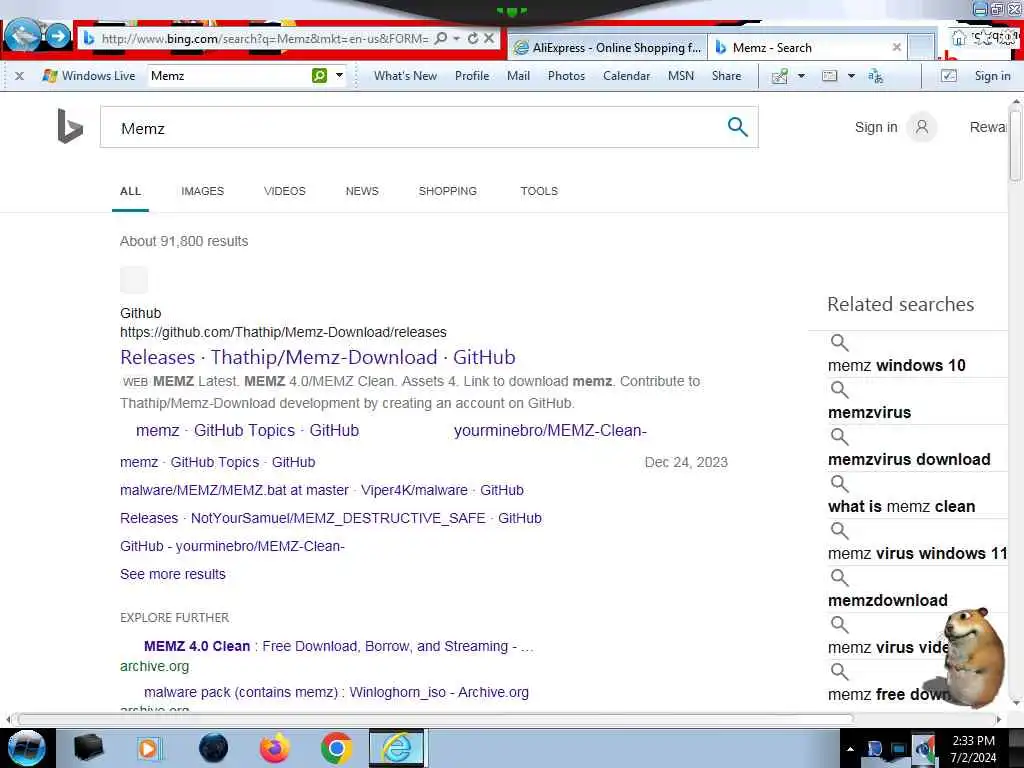Click See more results link
This screenshot has width=1024, height=768.
(172, 575)
